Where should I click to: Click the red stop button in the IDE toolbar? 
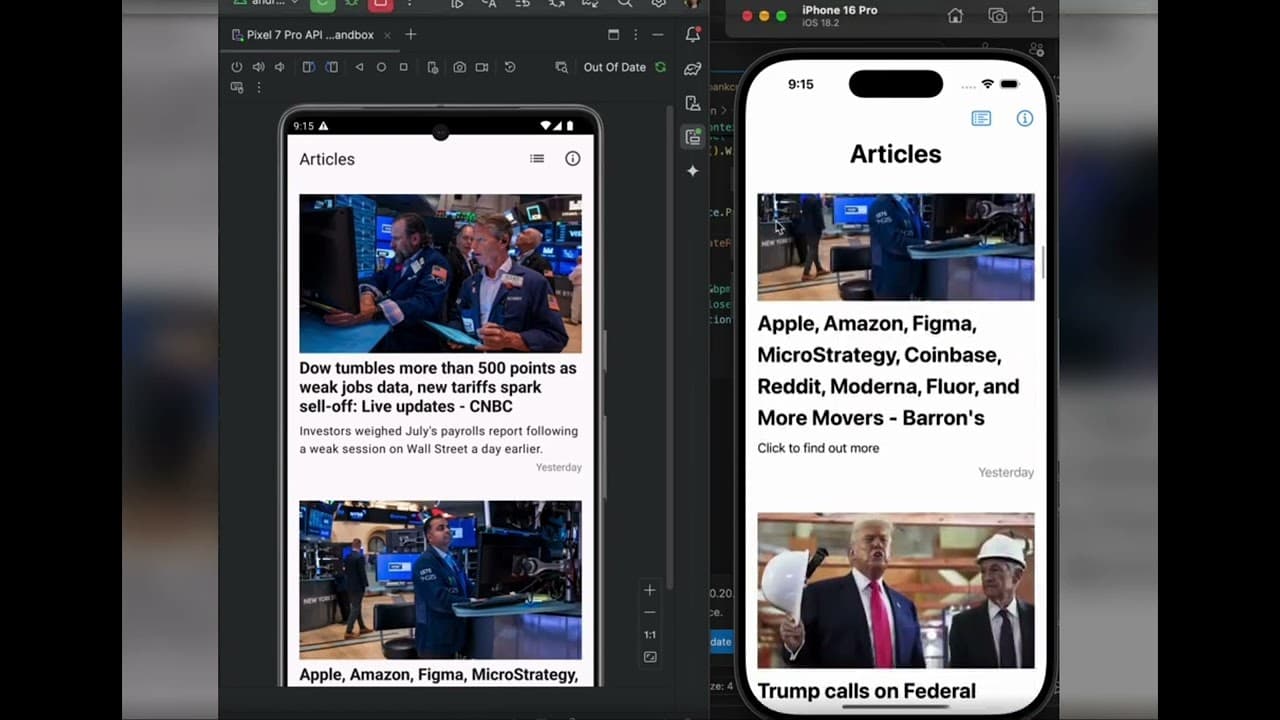coord(380,4)
